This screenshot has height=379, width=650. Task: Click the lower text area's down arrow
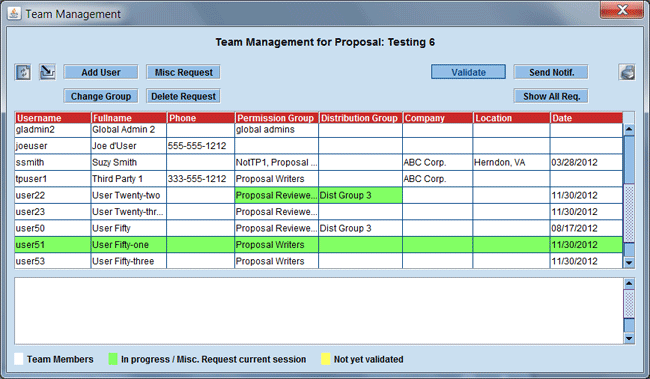[x=629, y=338]
